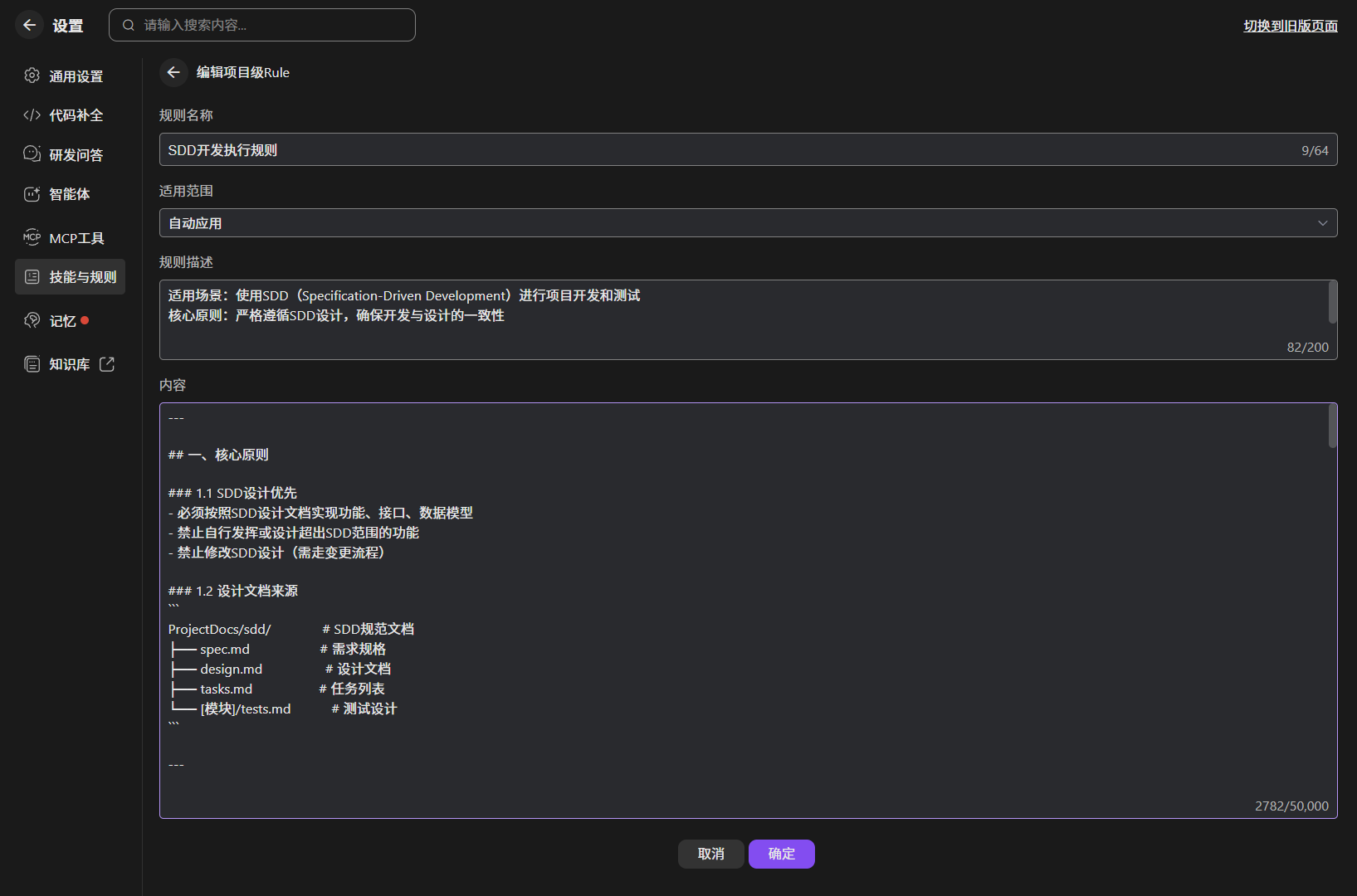Click the '### 1.1 SDD设计优先' line
Screen dimensions: 1357x896
click(x=232, y=493)
